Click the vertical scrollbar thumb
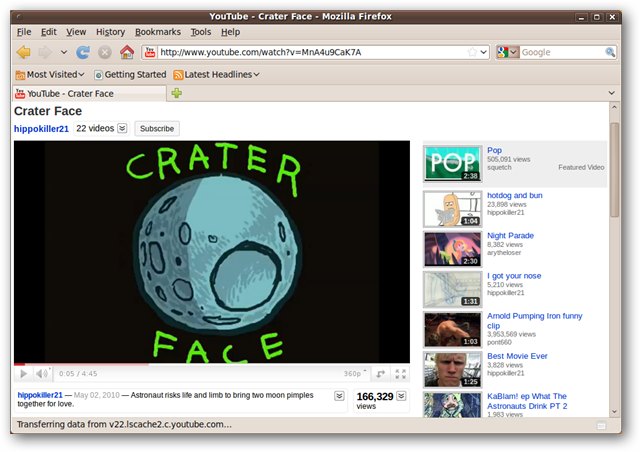This screenshot has height=452, width=640. tap(614, 169)
